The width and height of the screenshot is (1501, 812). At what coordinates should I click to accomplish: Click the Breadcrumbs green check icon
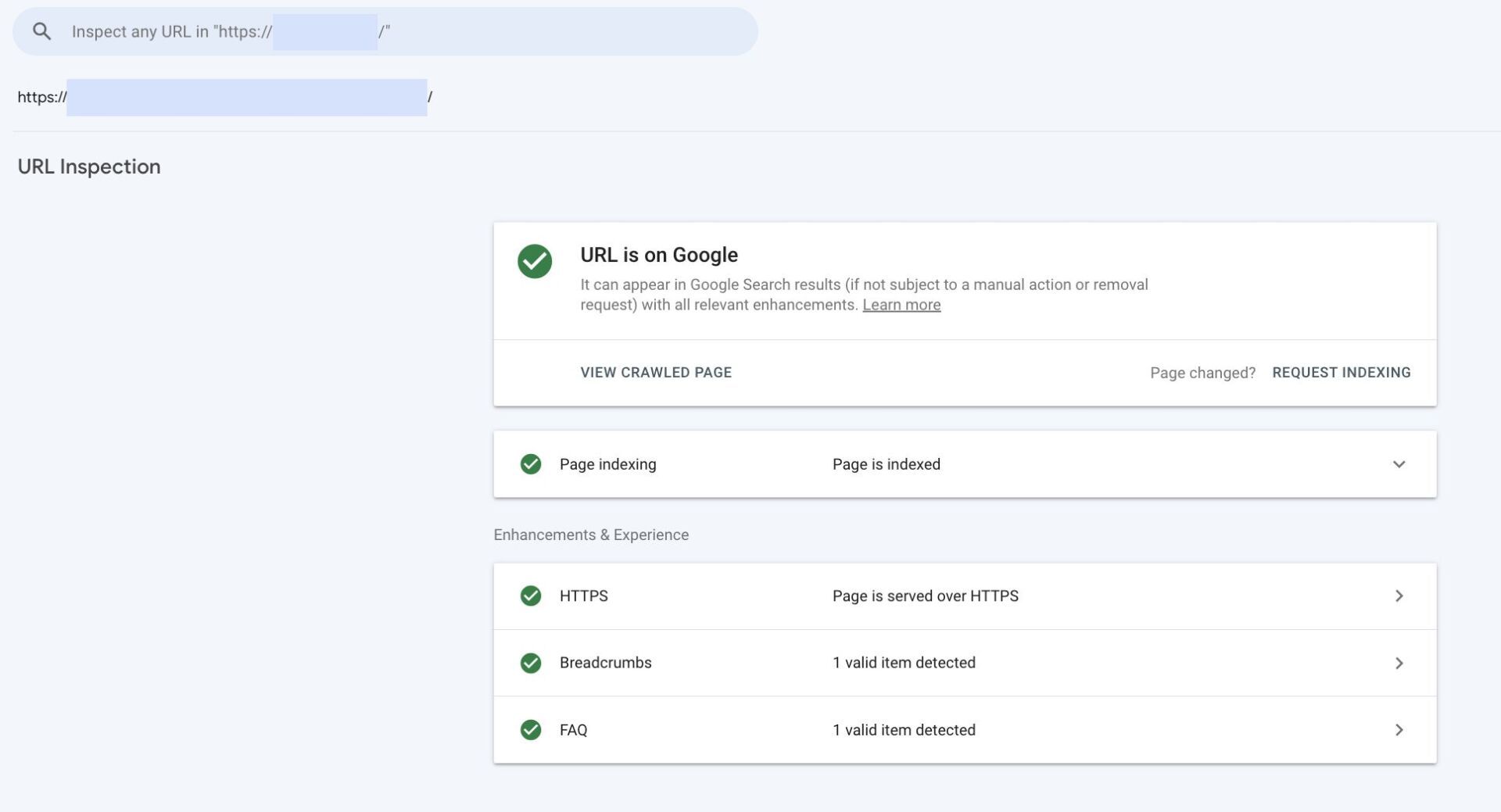531,663
